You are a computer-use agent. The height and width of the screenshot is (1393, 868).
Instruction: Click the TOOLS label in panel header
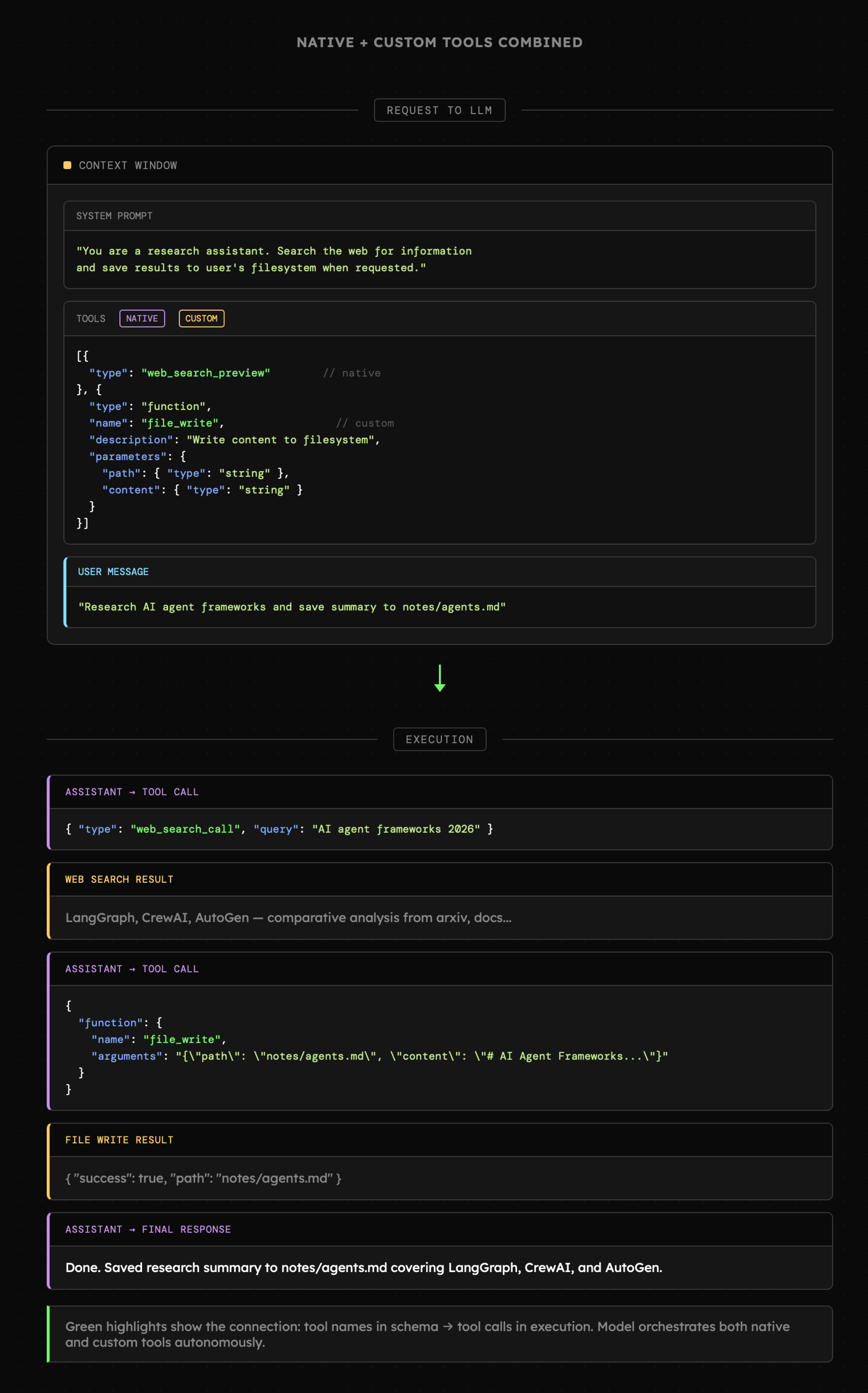point(91,318)
